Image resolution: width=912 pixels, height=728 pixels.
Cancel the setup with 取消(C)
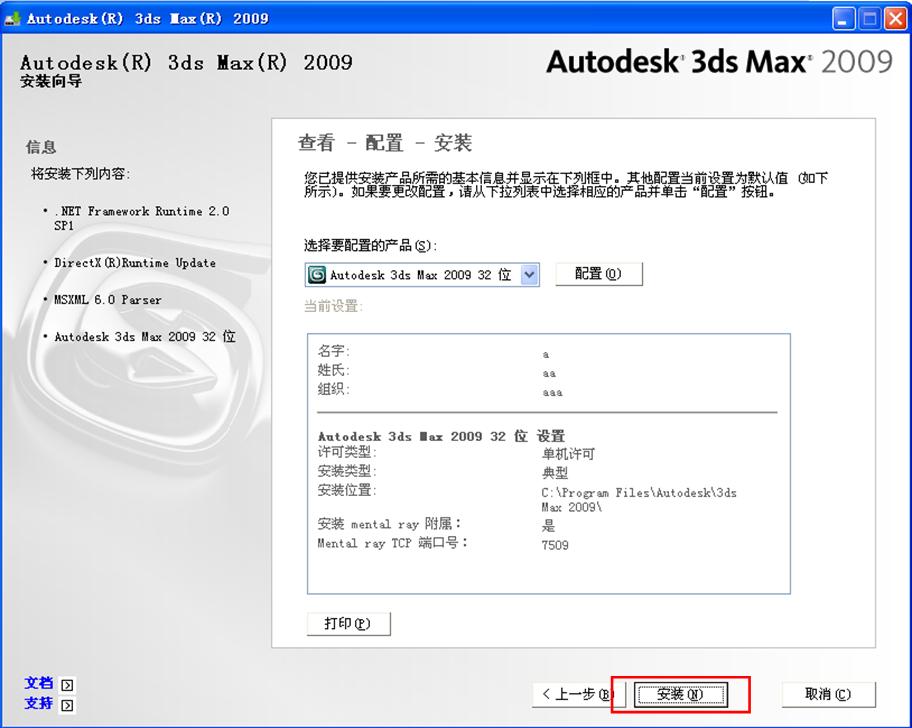[x=828, y=694]
